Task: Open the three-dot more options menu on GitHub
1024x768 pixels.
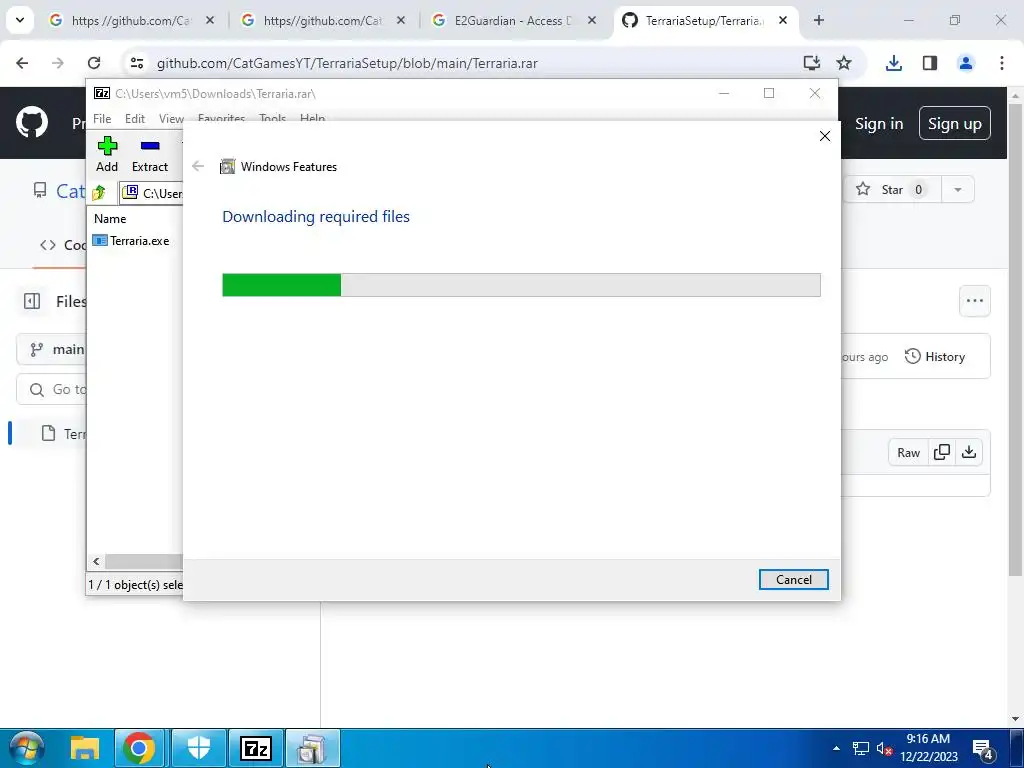Action: 974,301
